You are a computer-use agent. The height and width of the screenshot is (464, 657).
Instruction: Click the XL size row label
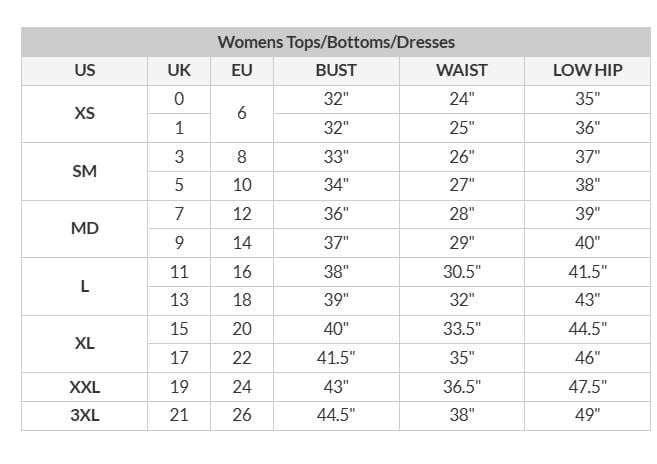coord(85,344)
